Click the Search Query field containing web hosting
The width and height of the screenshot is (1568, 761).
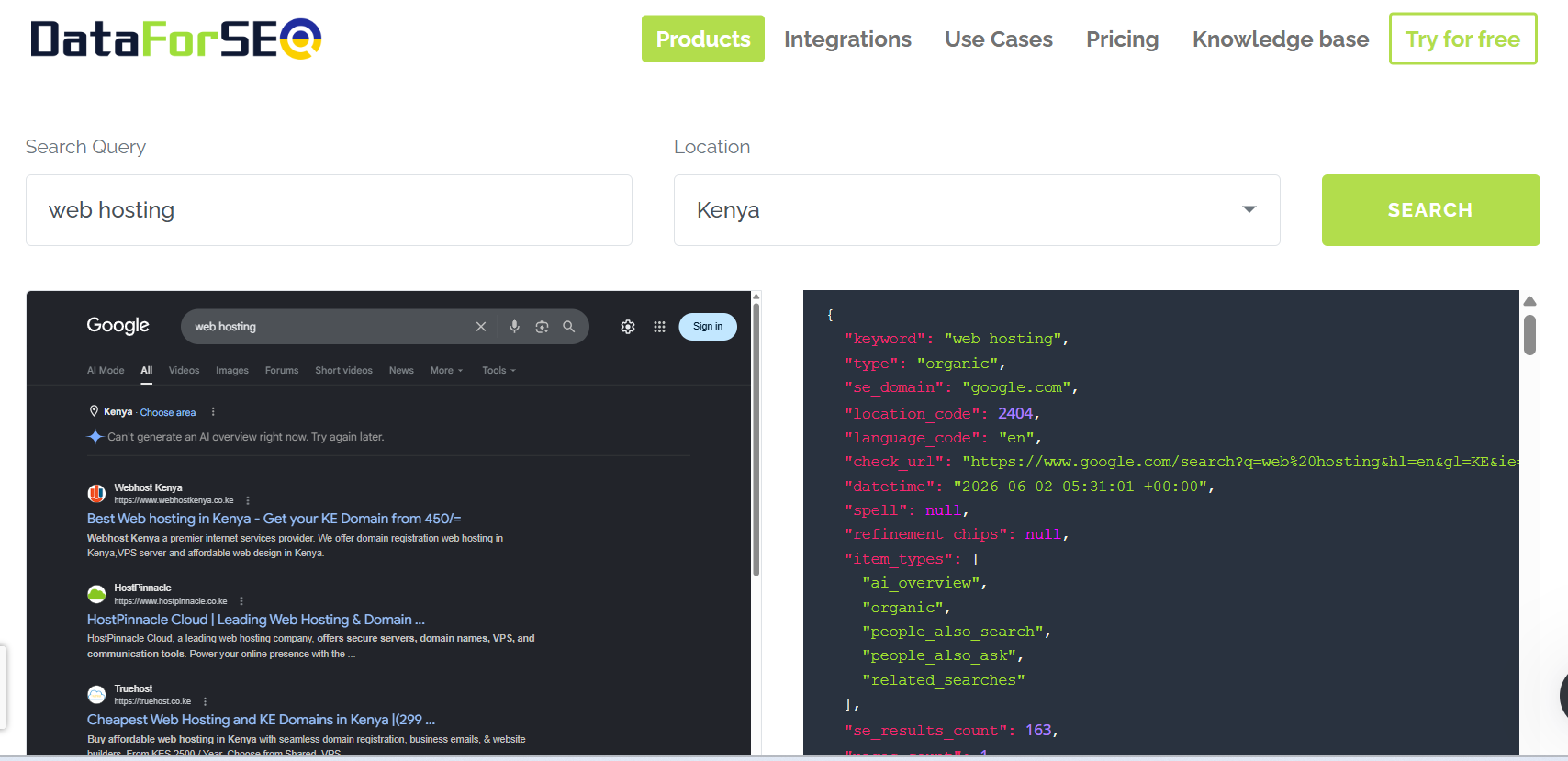(x=329, y=210)
